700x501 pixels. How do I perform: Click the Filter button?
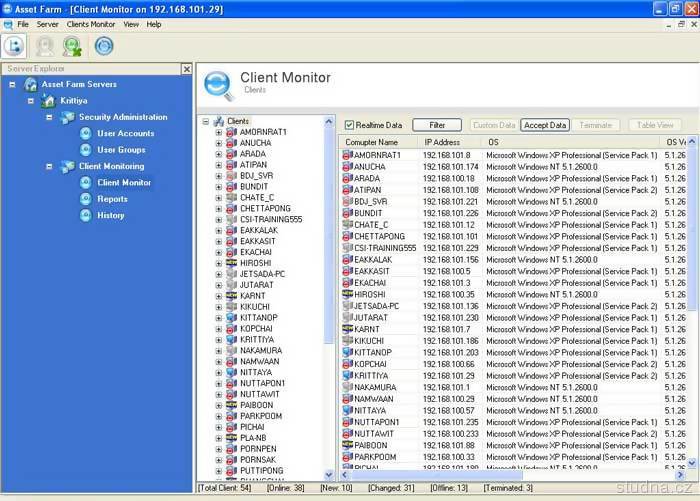click(x=437, y=125)
